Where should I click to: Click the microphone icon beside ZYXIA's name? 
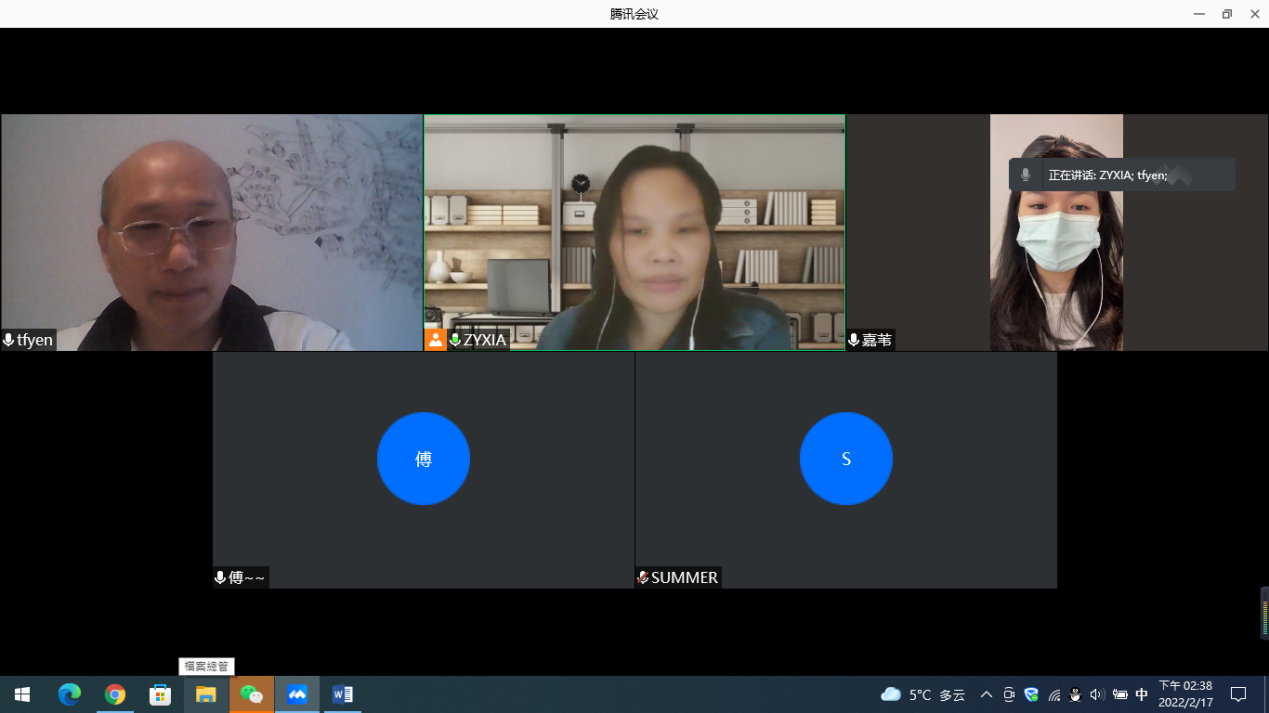coord(456,340)
